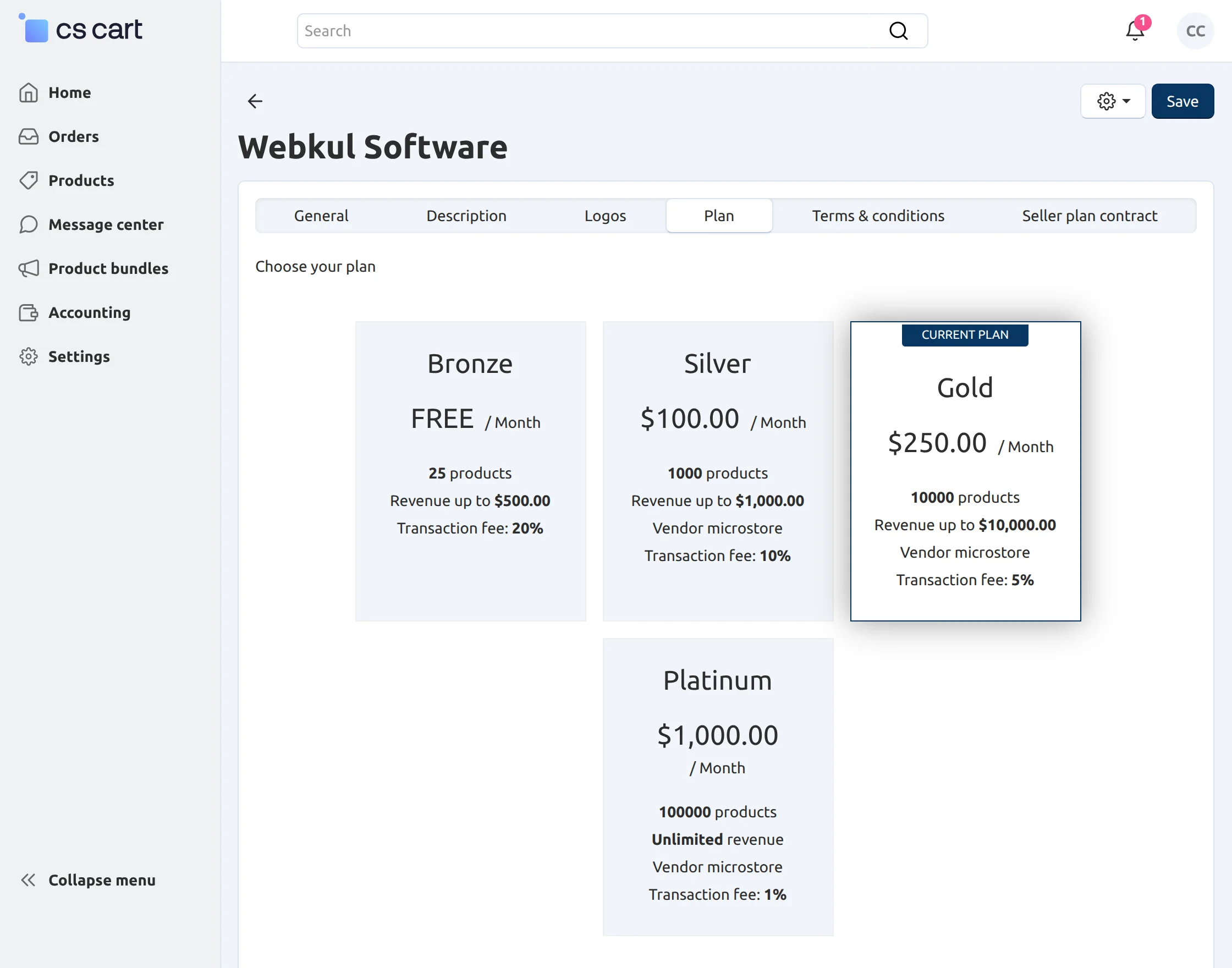Click the CURRENT PLAN badge
This screenshot has height=968, width=1232.
pos(965,334)
